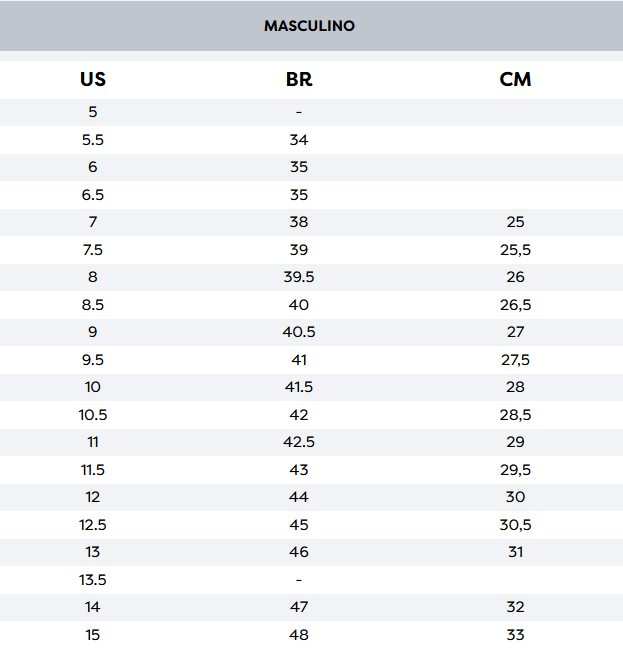Click the 33 CM value

click(515, 635)
